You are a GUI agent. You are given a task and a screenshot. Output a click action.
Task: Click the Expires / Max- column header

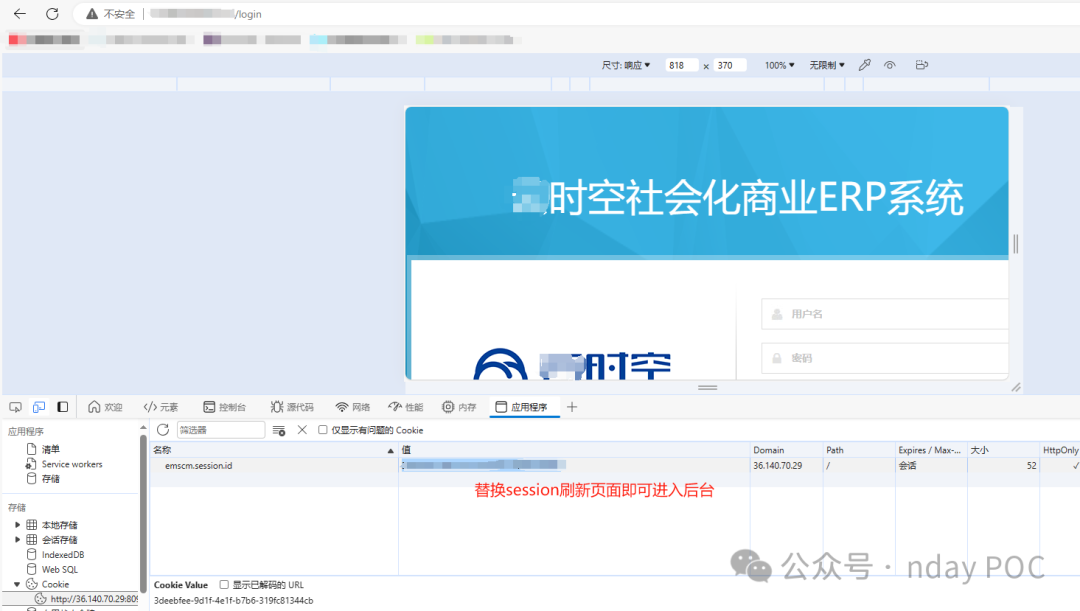click(x=929, y=450)
